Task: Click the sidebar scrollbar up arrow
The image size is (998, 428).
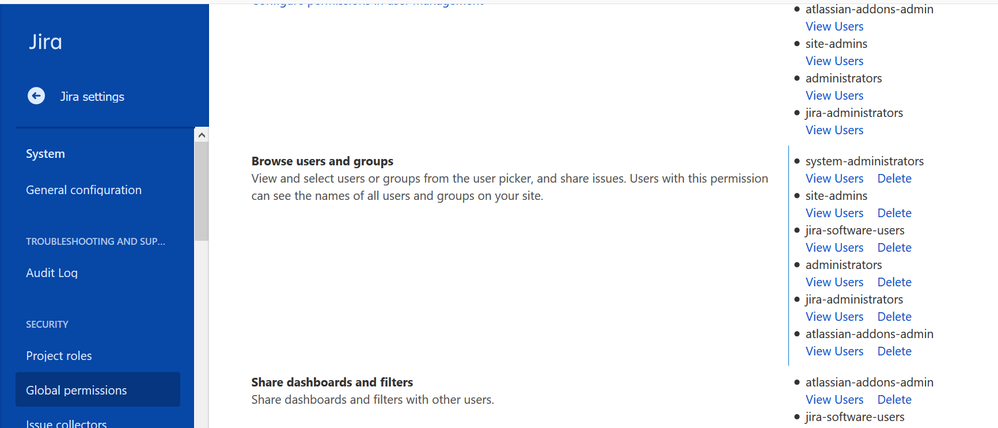Action: point(201,135)
